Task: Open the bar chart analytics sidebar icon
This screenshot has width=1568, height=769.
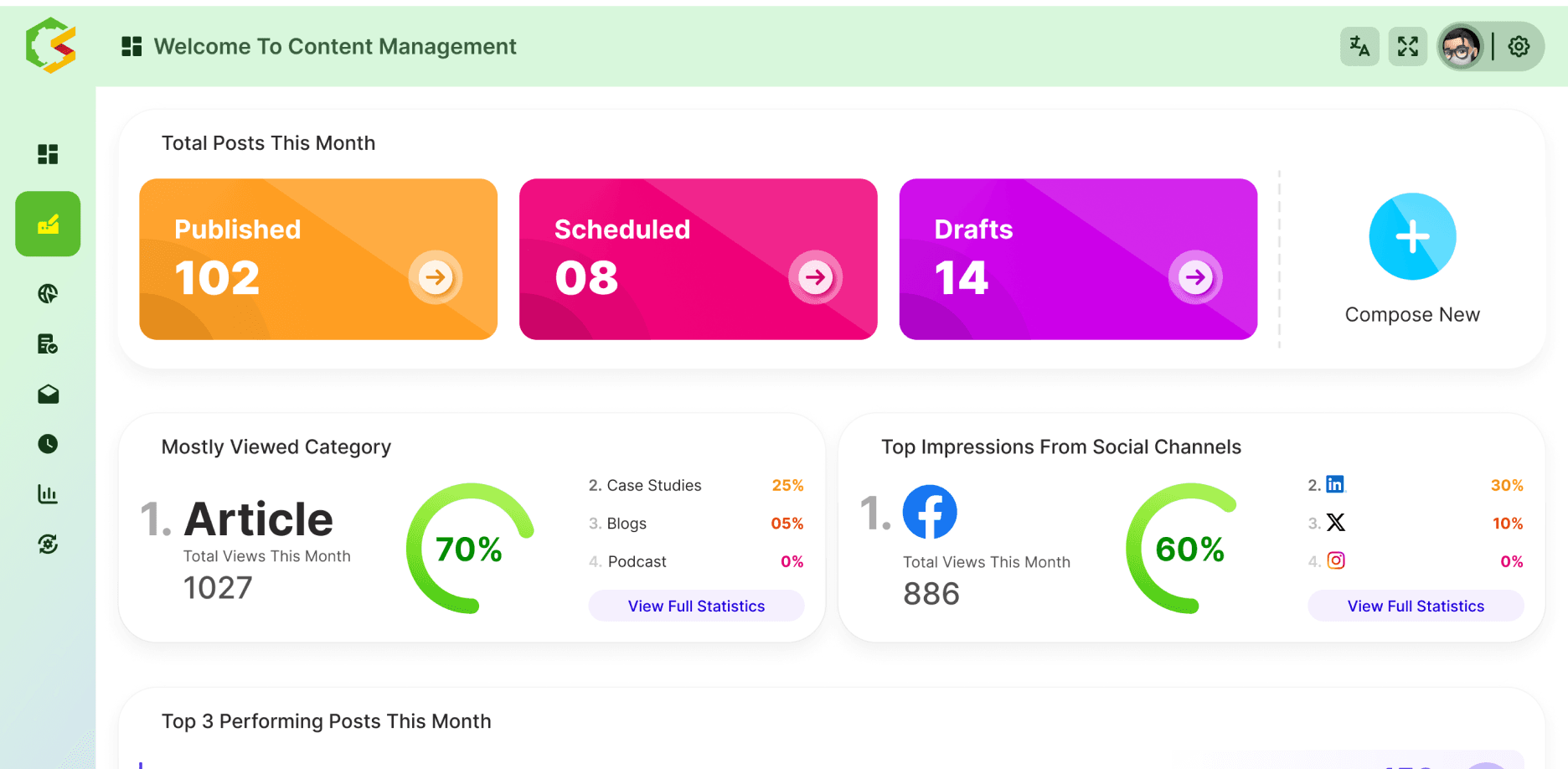Action: [48, 494]
